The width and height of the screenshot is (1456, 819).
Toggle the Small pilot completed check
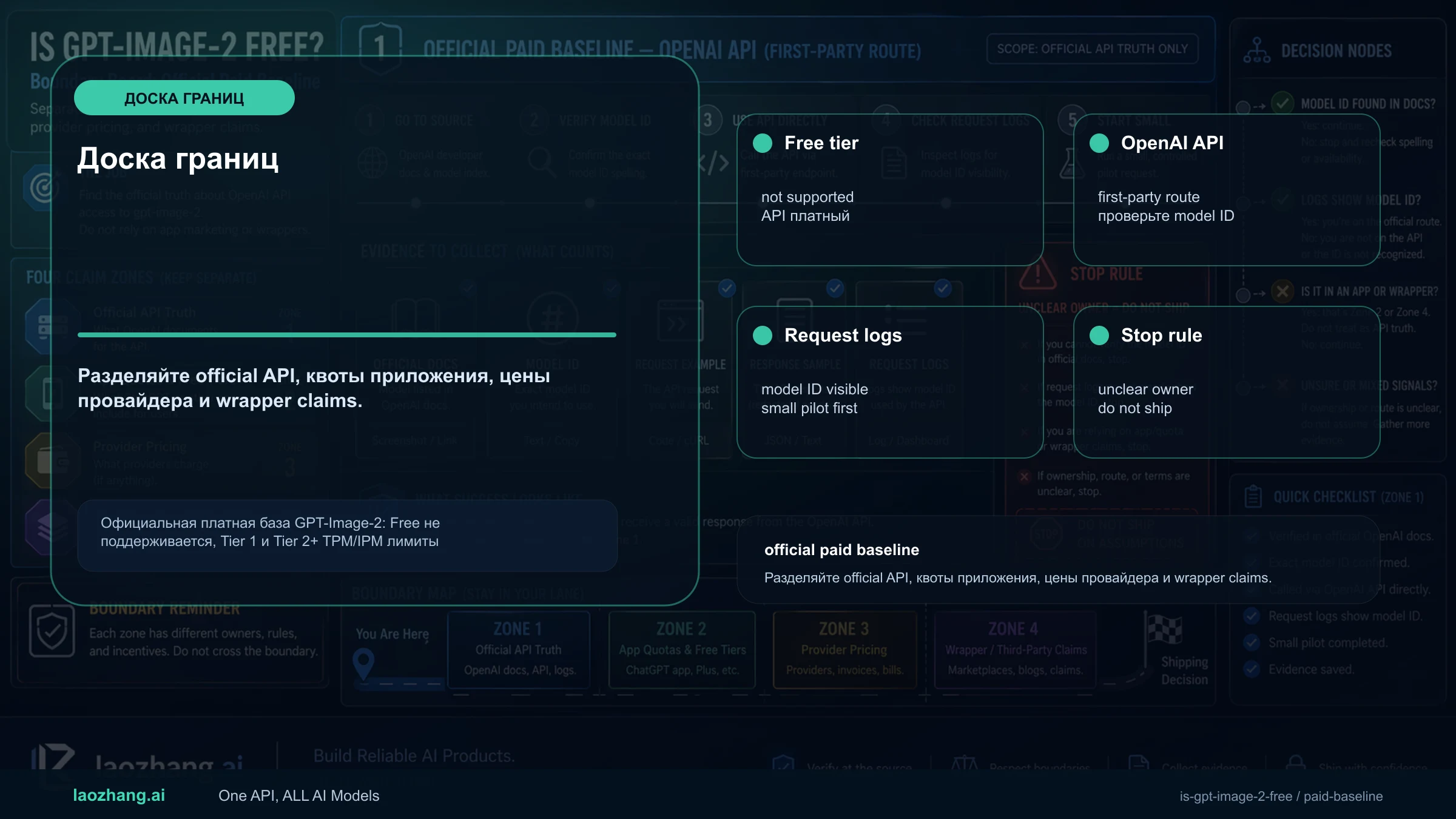click(1251, 642)
